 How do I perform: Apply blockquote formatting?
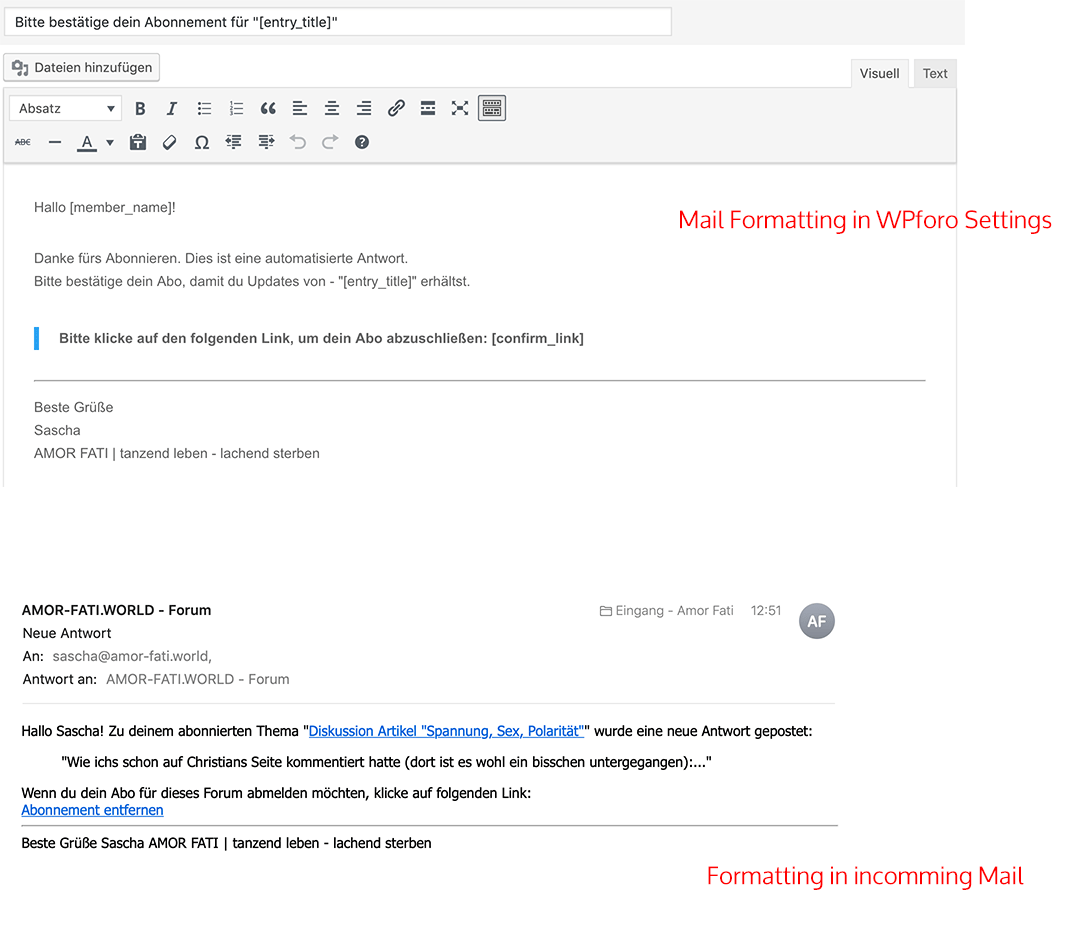pos(268,108)
